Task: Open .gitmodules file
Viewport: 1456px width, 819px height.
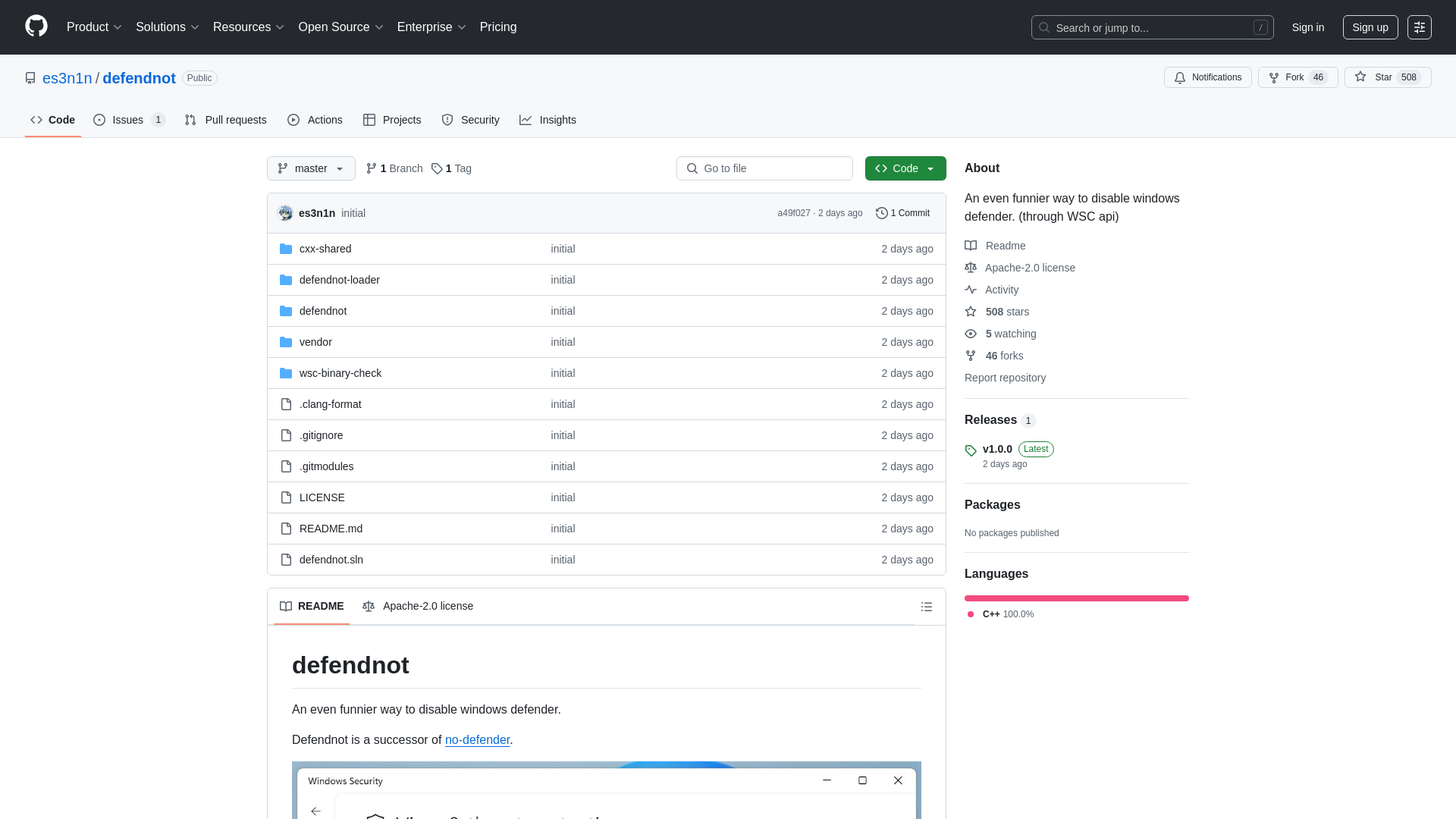Action: (x=326, y=466)
